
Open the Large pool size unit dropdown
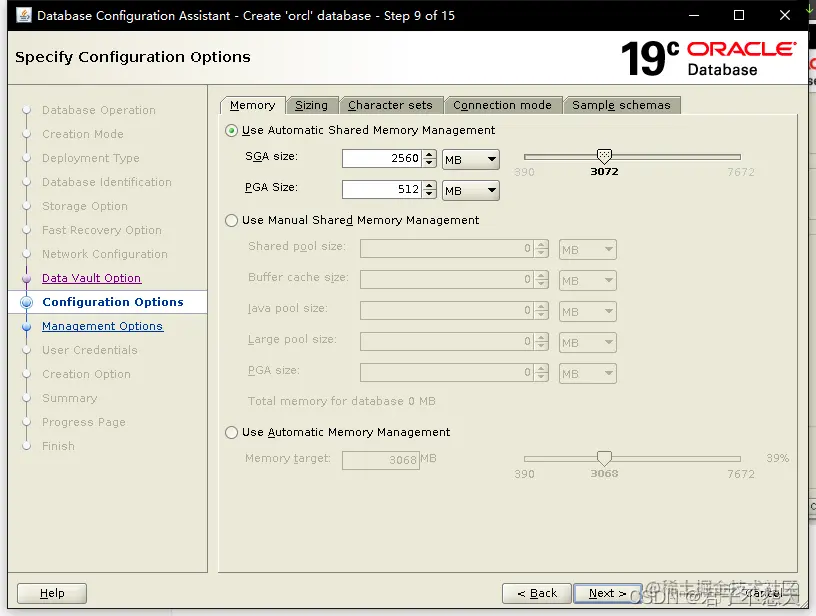click(x=588, y=343)
